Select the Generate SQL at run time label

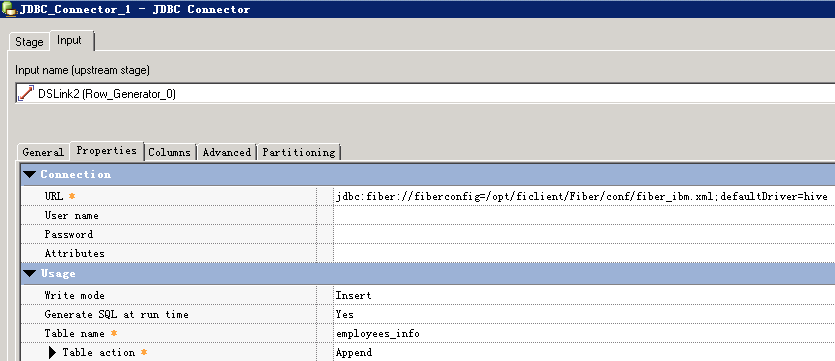point(117,315)
